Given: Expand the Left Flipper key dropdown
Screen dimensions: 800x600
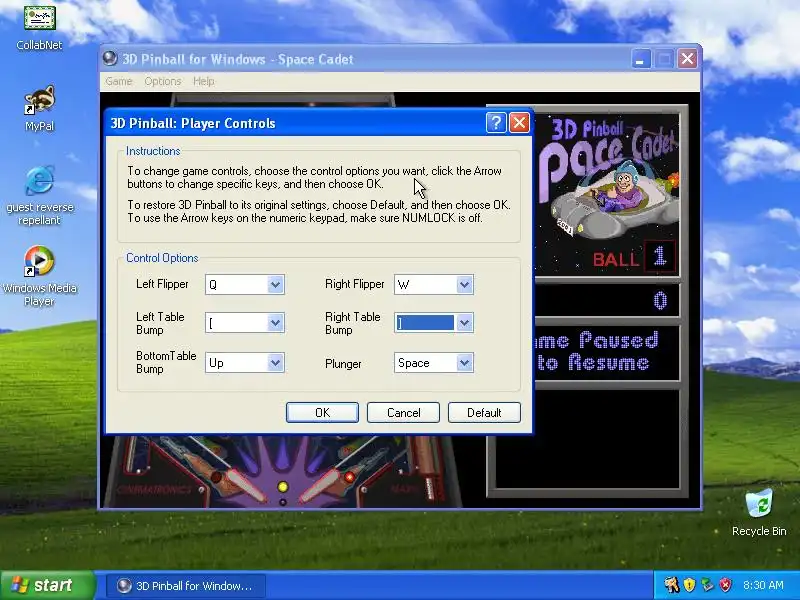Looking at the screenshot, I should coord(276,284).
